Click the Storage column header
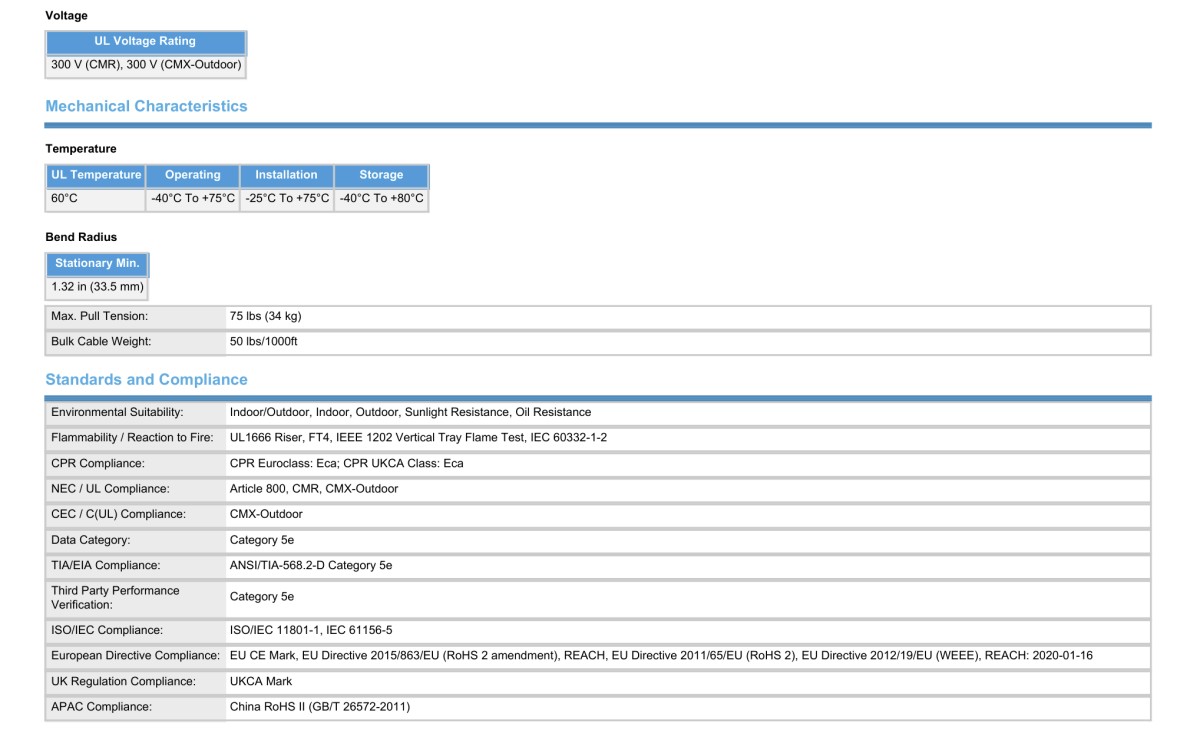This screenshot has width=1200, height=730. (381, 175)
